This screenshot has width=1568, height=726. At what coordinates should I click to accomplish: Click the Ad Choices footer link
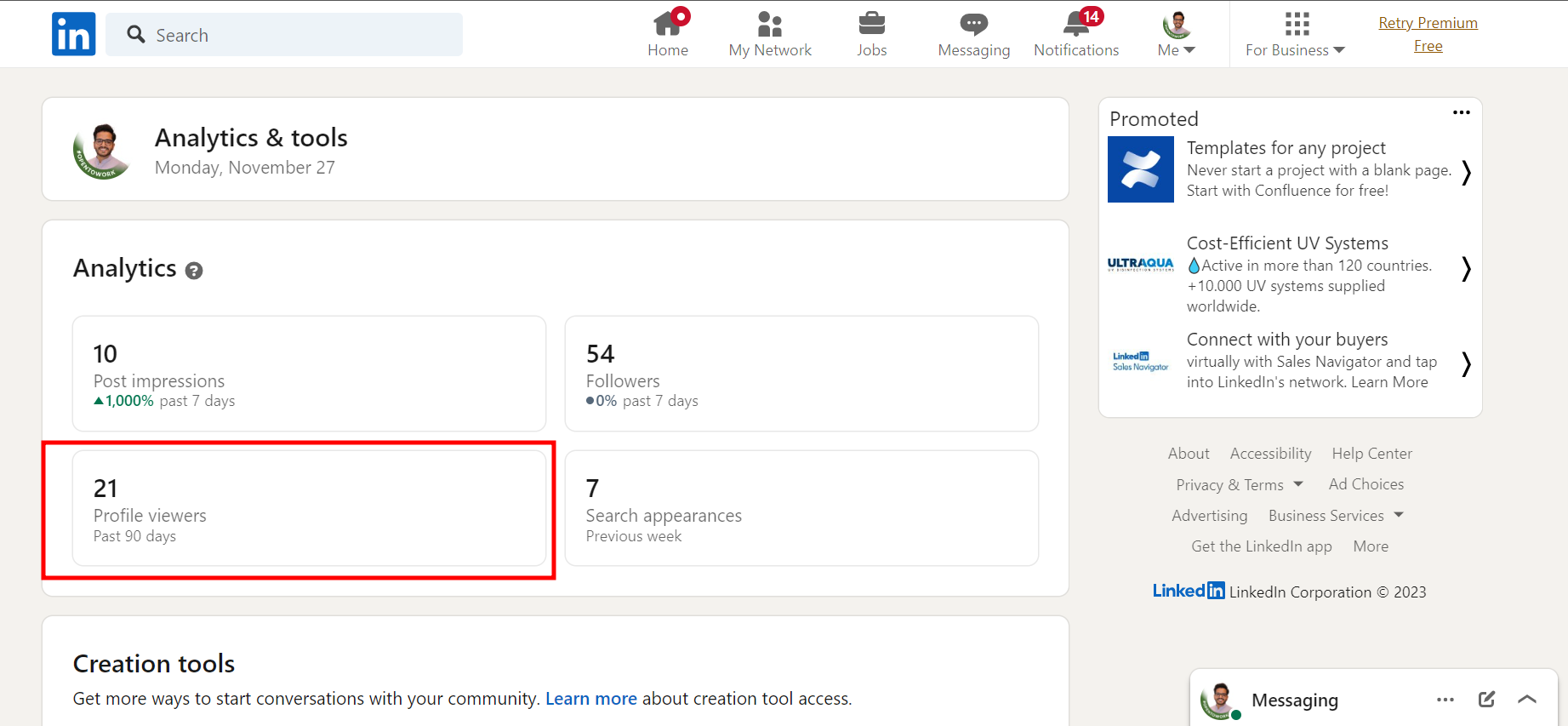pyautogui.click(x=1366, y=484)
